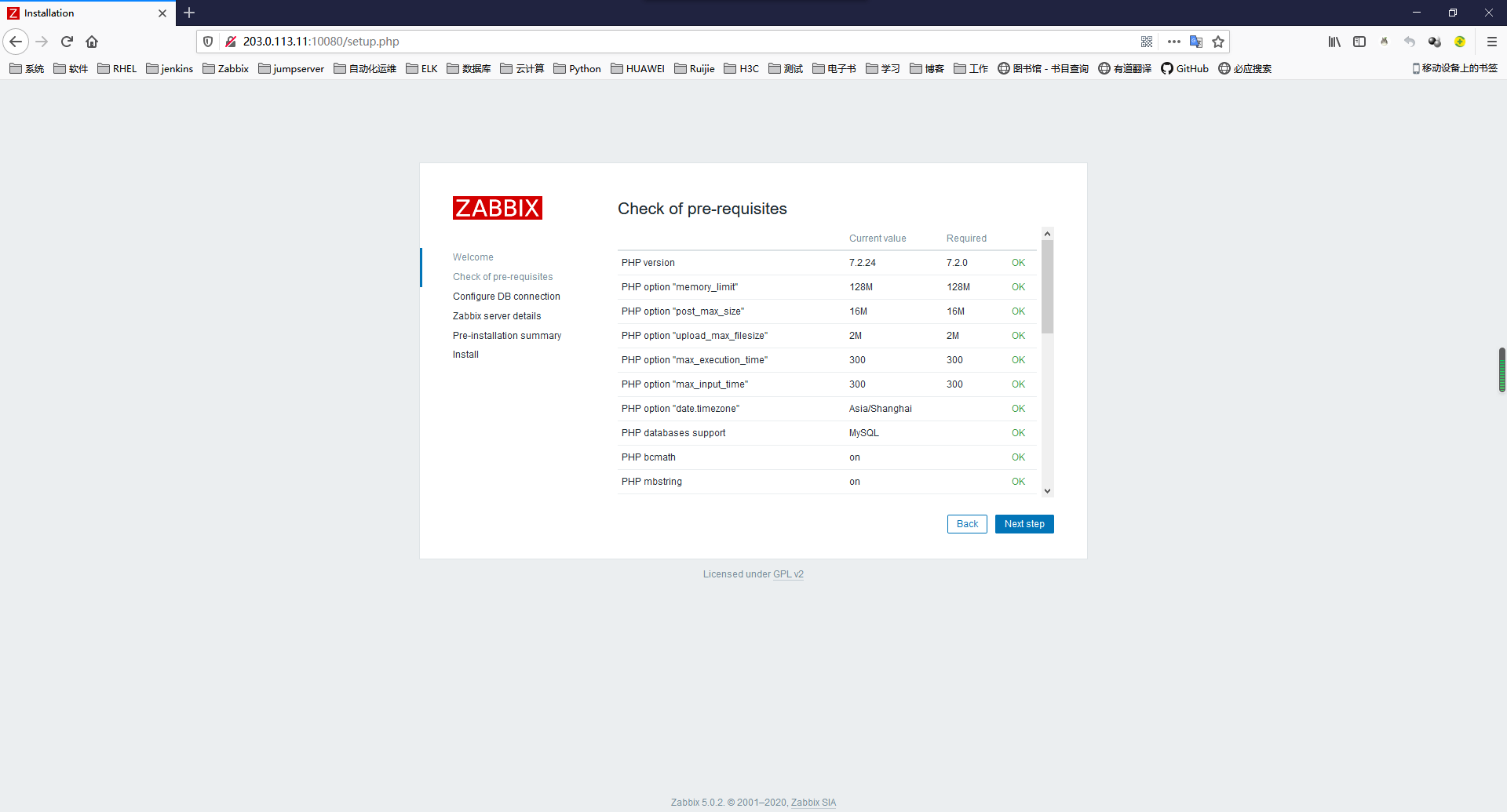The image size is (1507, 812).
Task: Toggle the sidebar view icon
Action: coord(1359,42)
